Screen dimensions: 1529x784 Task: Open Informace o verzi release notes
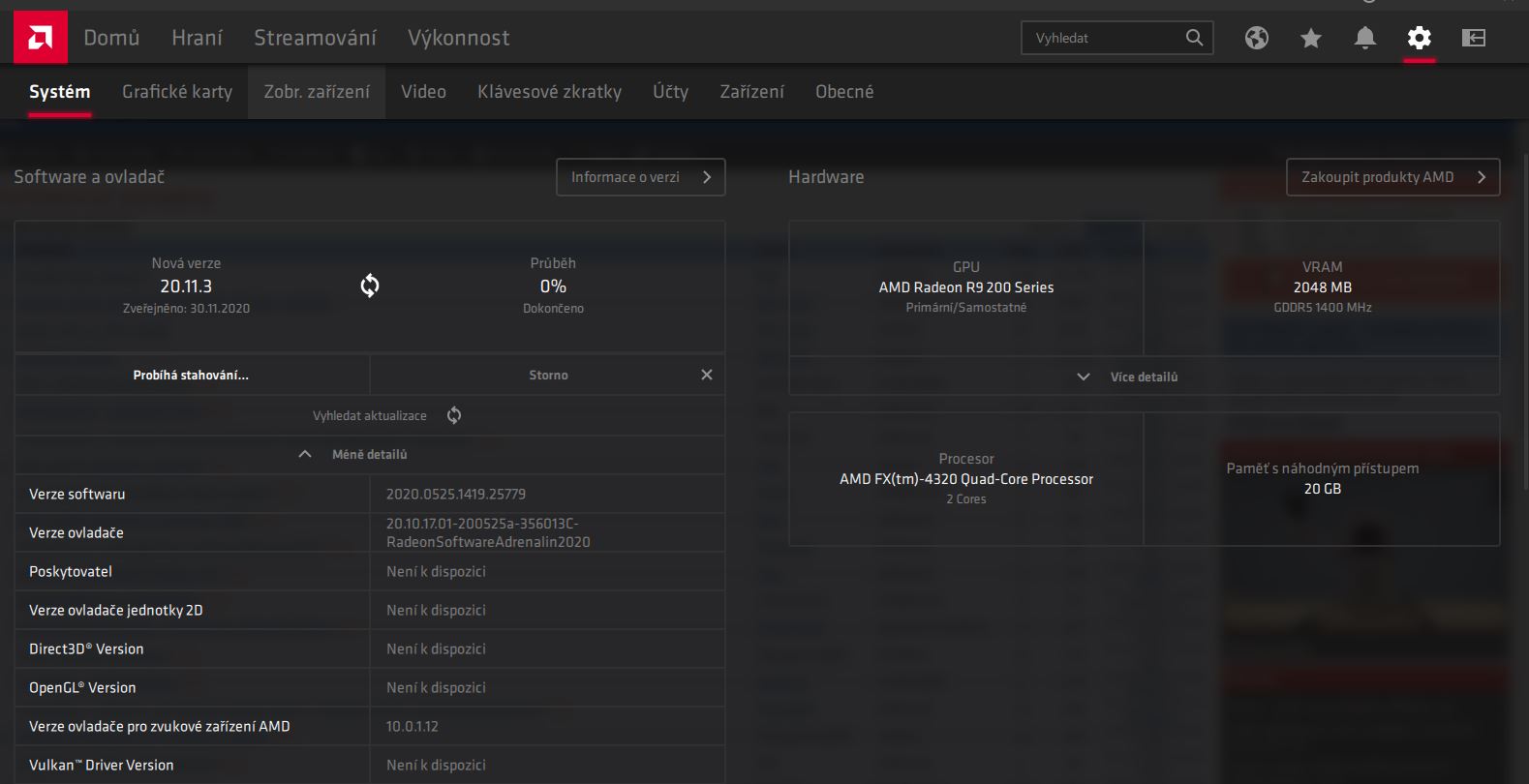[641, 177]
